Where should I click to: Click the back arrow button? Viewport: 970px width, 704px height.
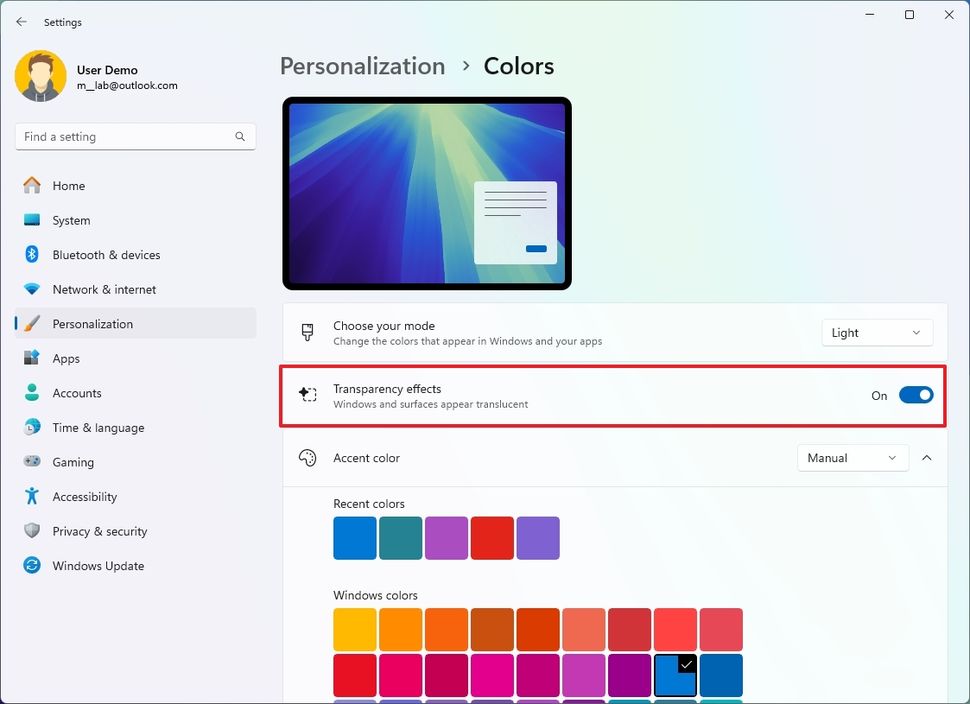[20, 21]
